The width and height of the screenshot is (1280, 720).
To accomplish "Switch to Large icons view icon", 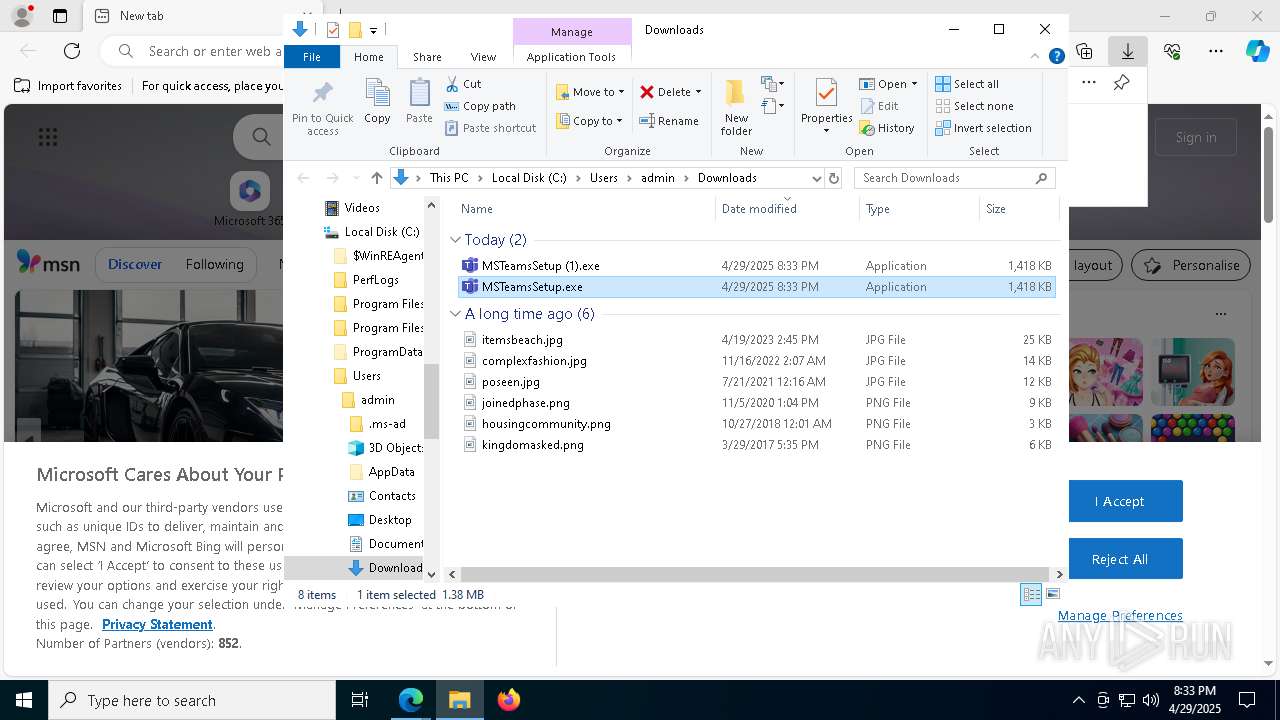I will (1052, 594).
